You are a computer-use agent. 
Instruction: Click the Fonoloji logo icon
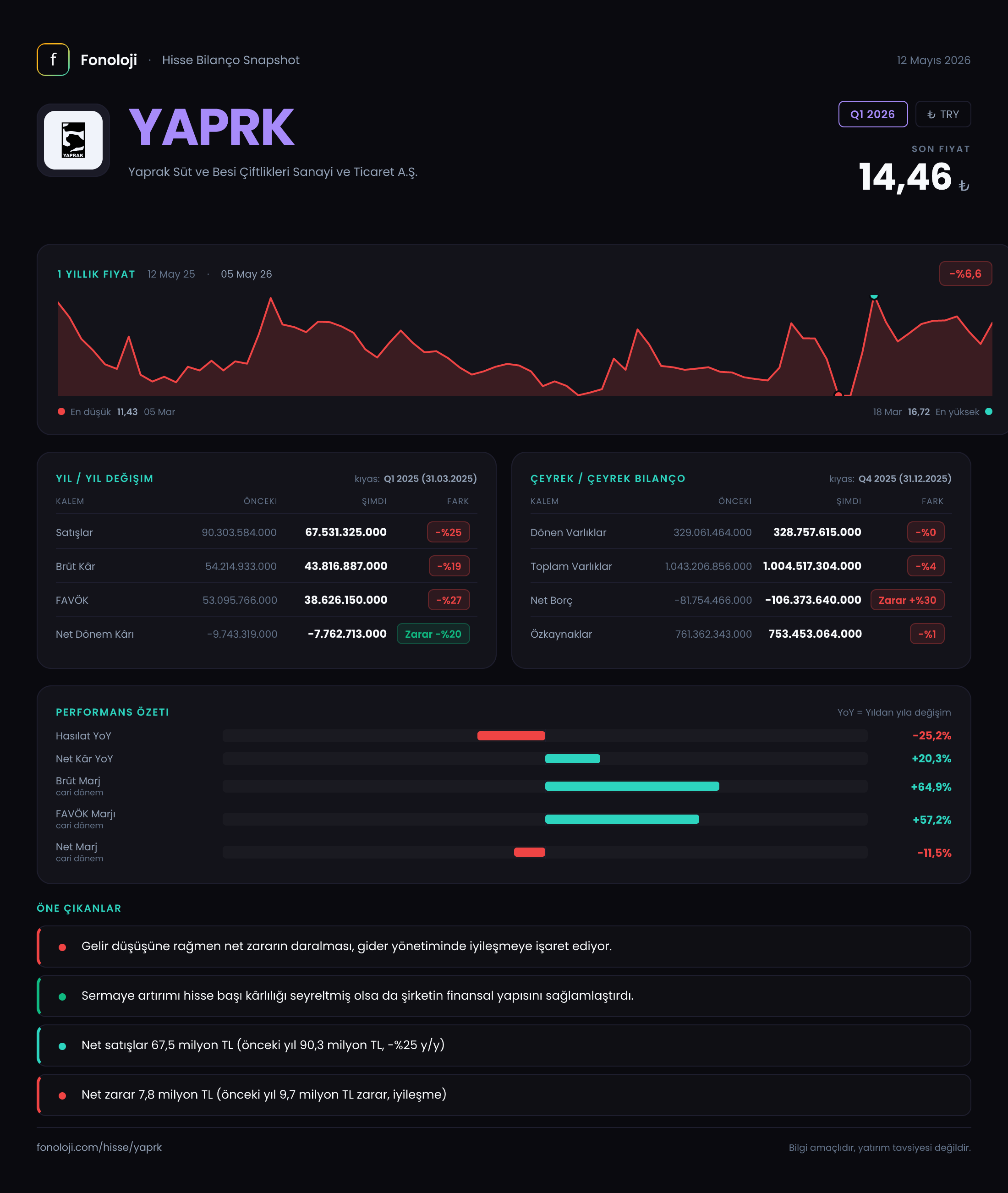53,60
